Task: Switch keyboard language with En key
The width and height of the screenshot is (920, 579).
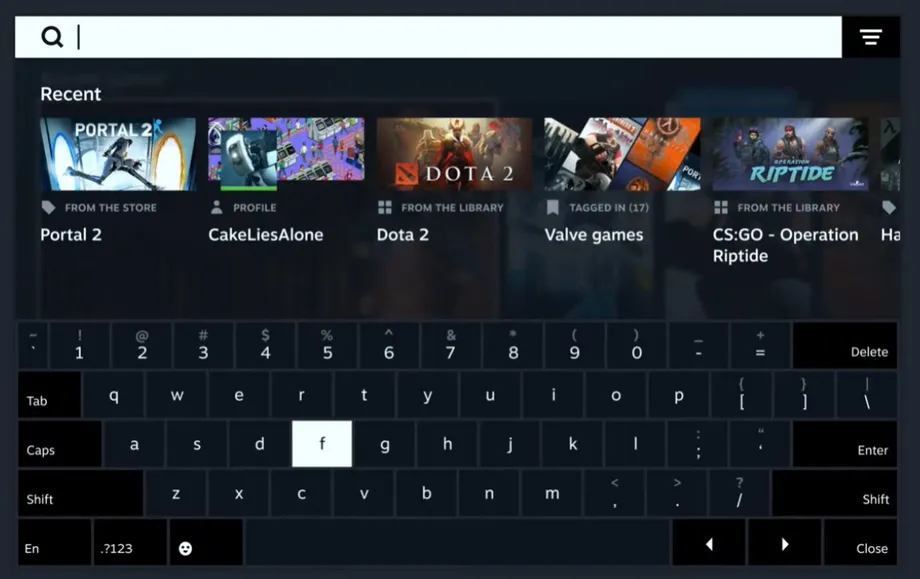Action: (55, 543)
